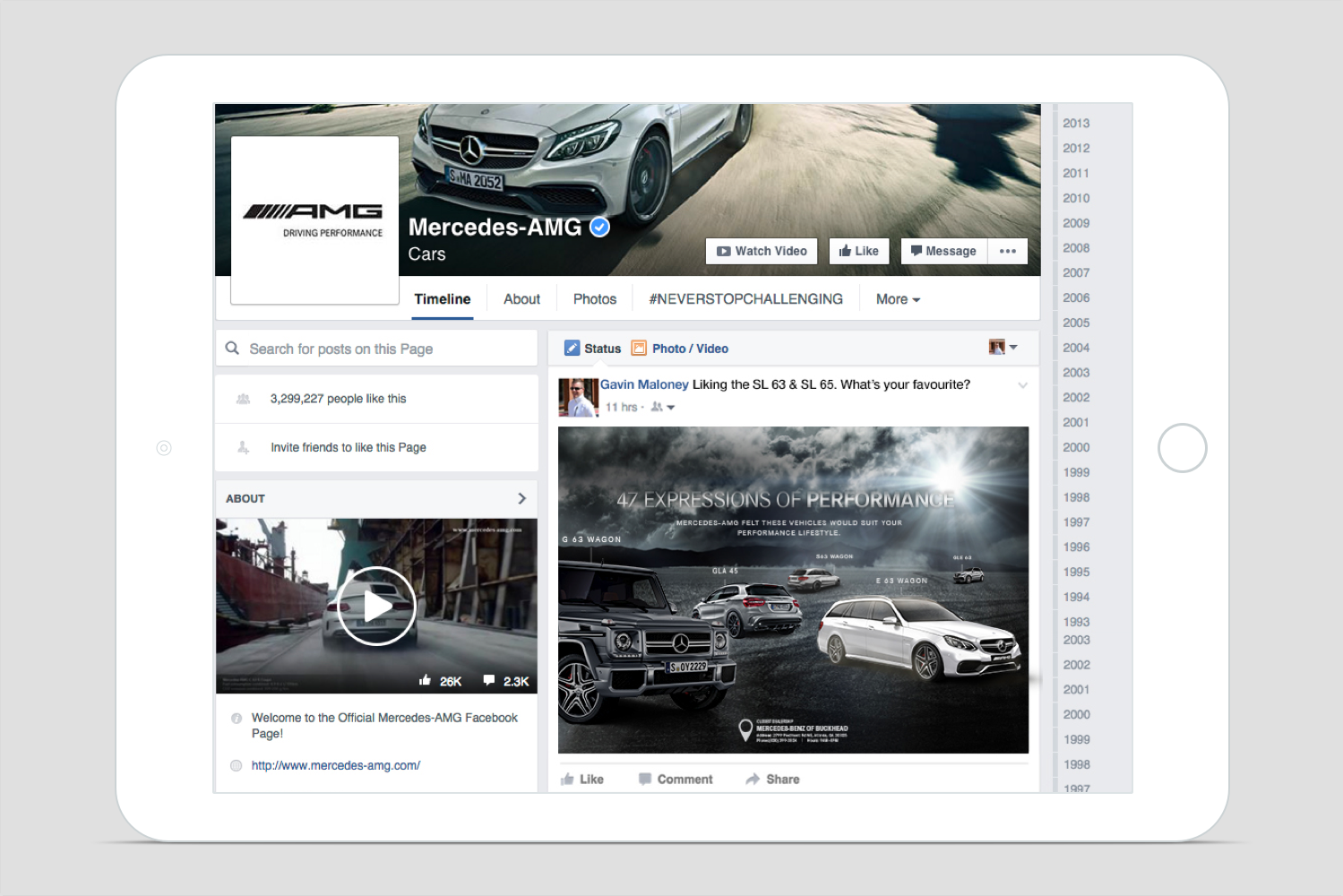Image resolution: width=1343 pixels, height=896 pixels.
Task: Open the Gavin Maloney profile link
Action: [644, 384]
